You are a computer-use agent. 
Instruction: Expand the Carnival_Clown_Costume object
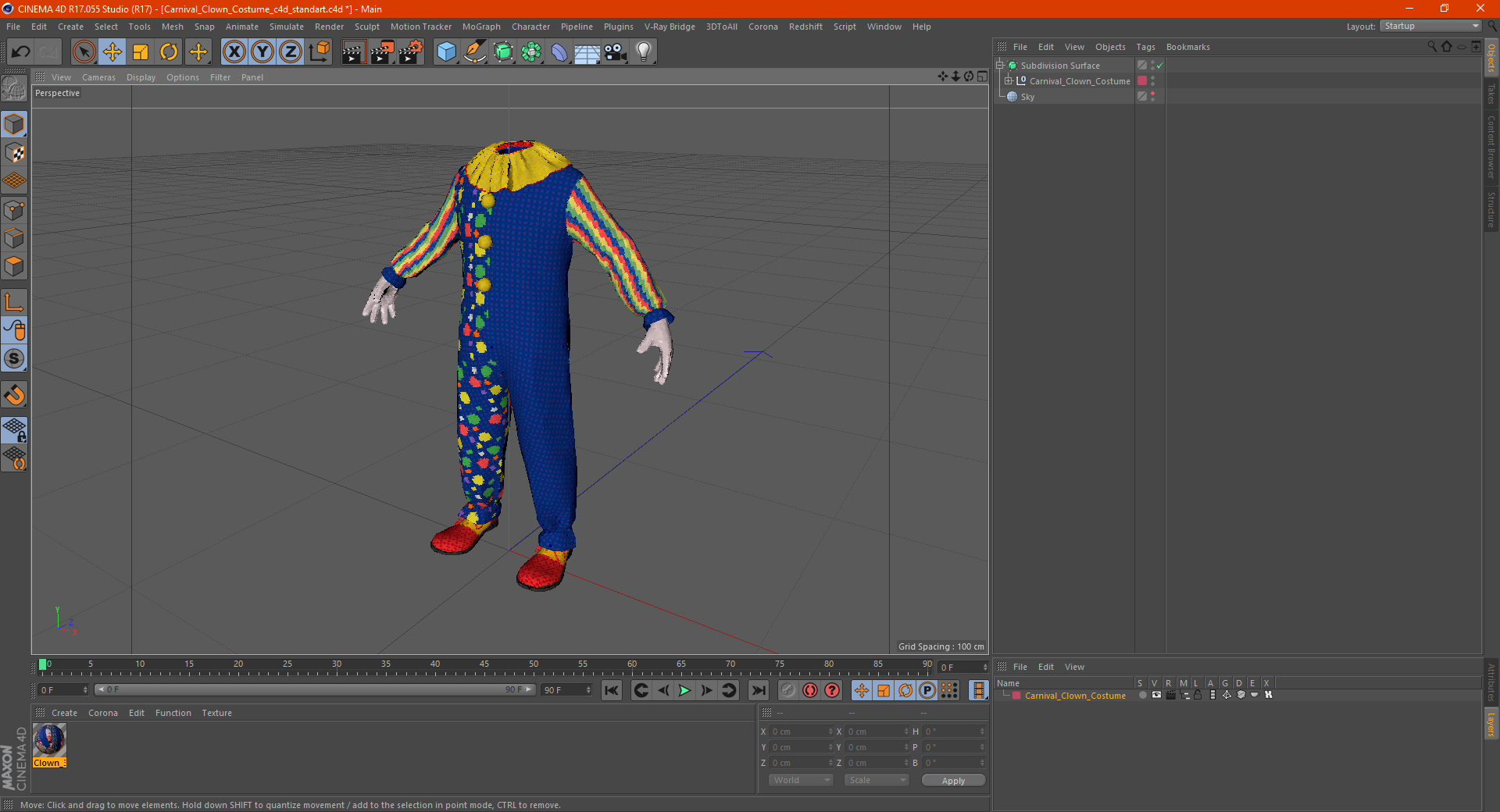pos(1008,81)
